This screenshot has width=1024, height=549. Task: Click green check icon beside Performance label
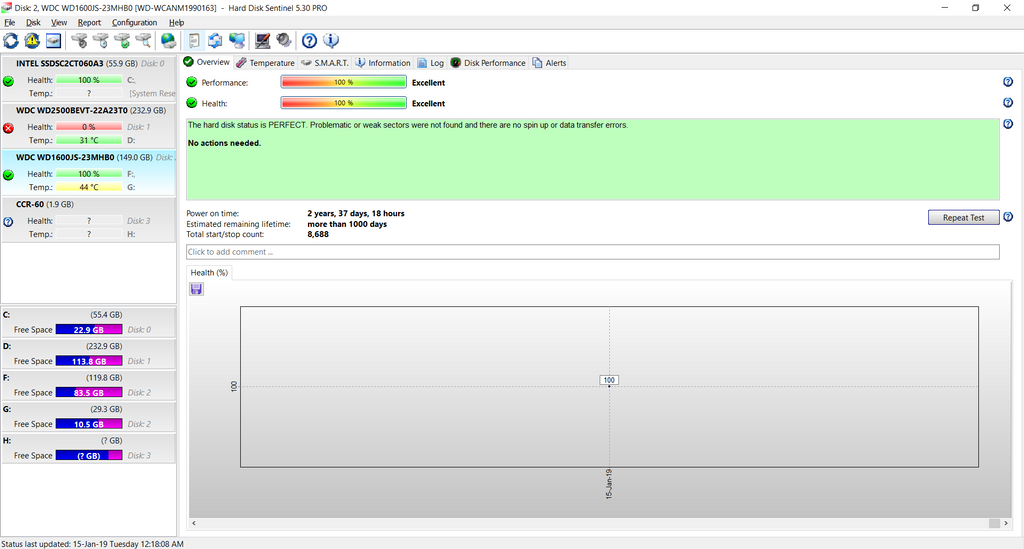click(191, 82)
